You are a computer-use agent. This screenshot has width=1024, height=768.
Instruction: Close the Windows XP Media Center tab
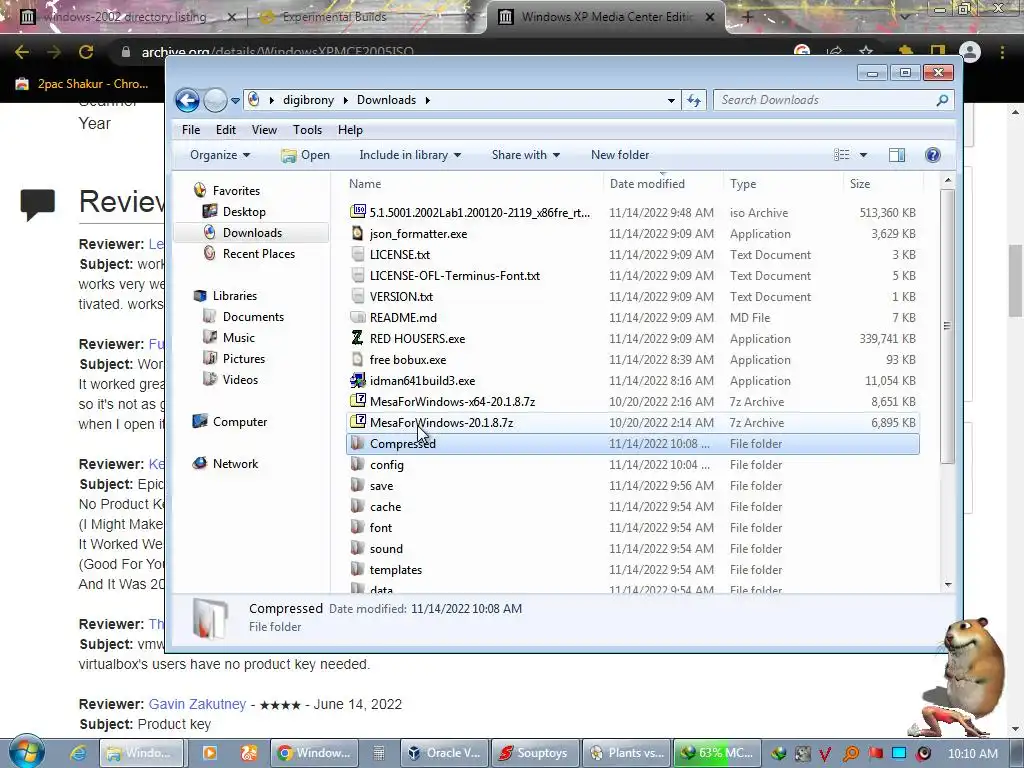tap(710, 18)
